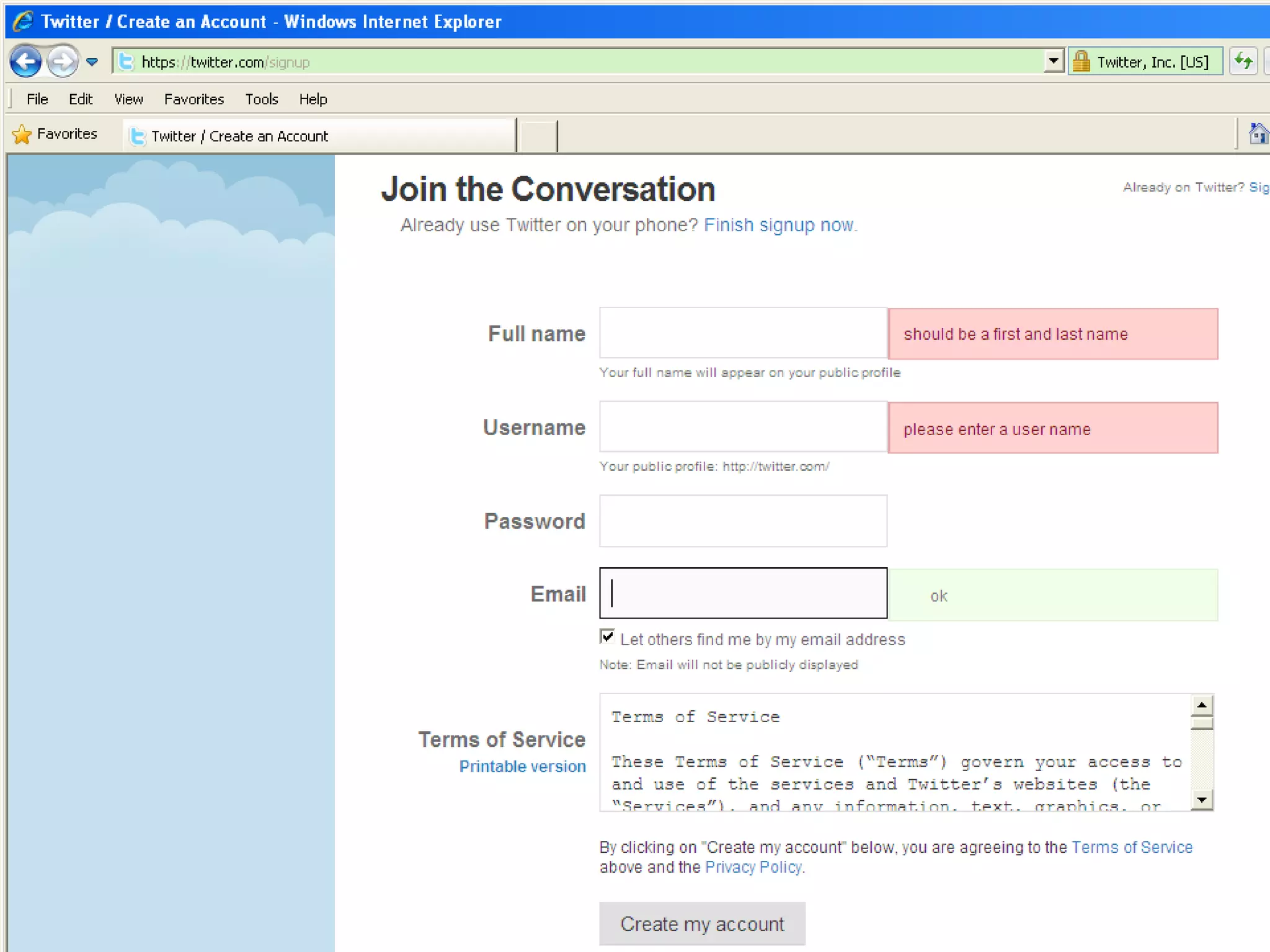Click the Printable version link

point(522,767)
